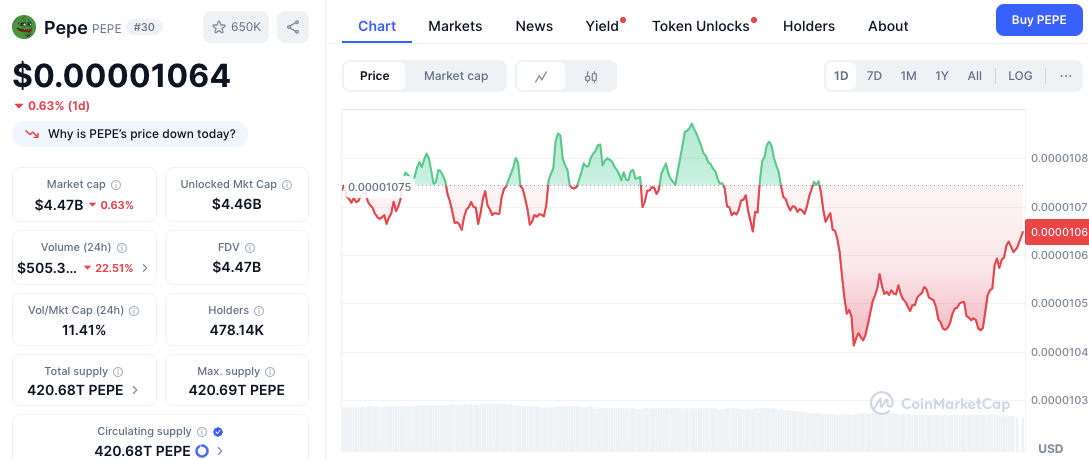Open the Markets tab

pos(455,26)
